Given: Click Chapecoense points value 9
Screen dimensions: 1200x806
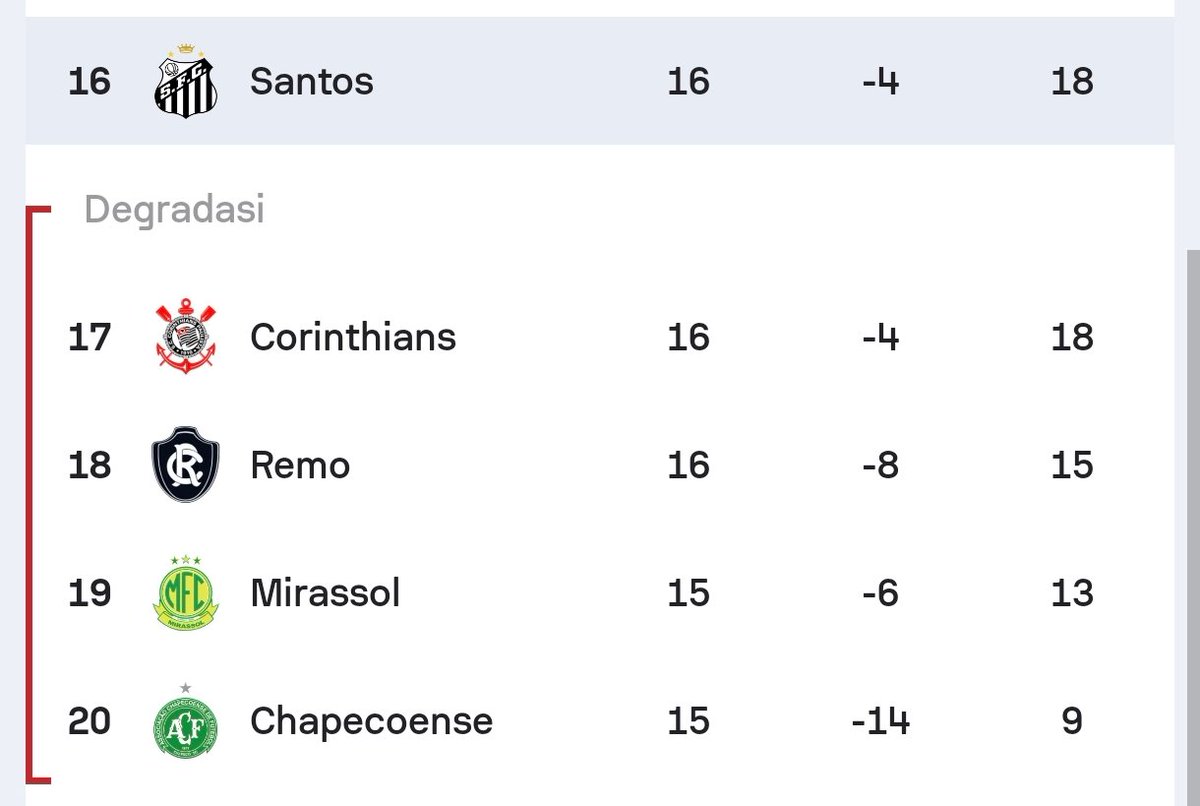Looking at the screenshot, I should (x=1072, y=721).
